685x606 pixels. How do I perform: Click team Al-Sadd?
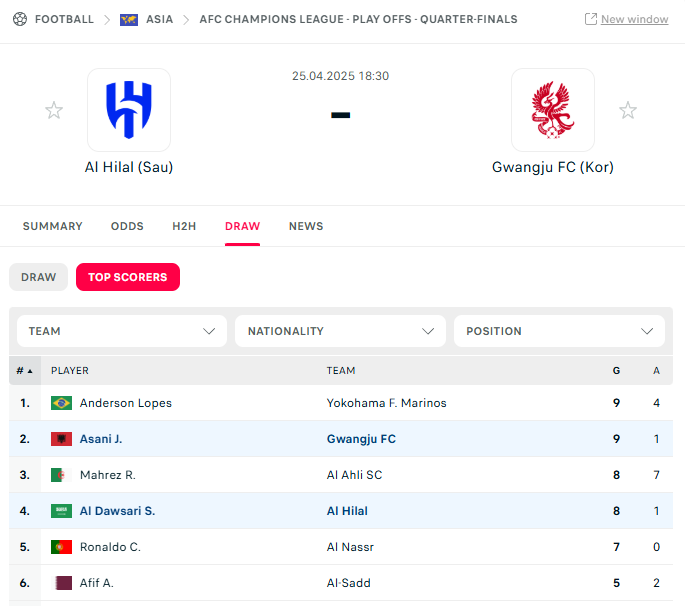pyautogui.click(x=349, y=583)
